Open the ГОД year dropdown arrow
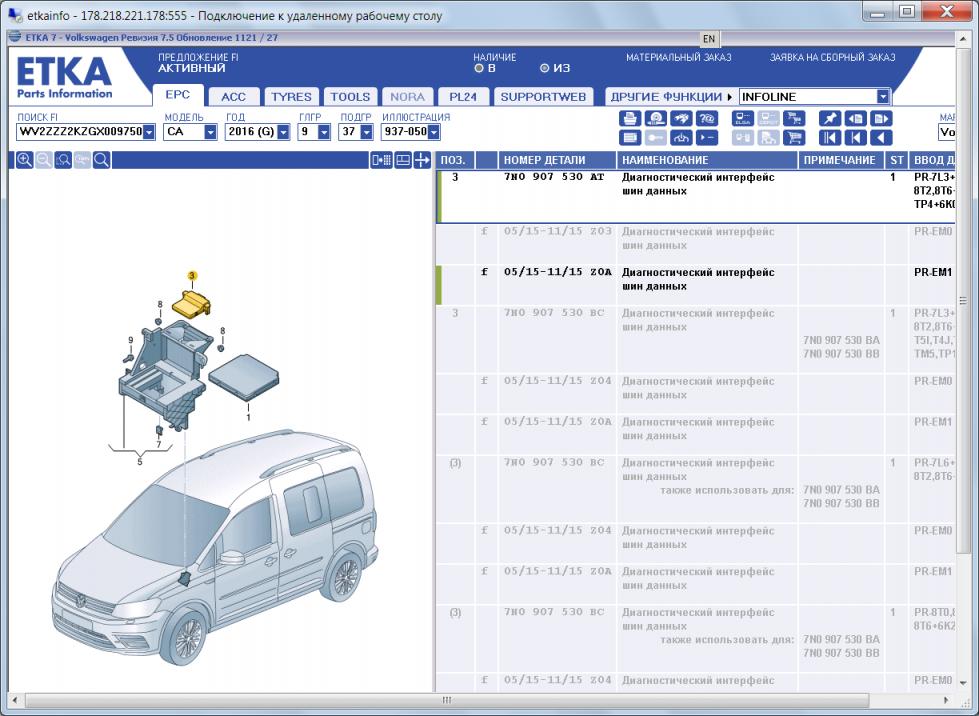The image size is (979, 716). point(283,132)
